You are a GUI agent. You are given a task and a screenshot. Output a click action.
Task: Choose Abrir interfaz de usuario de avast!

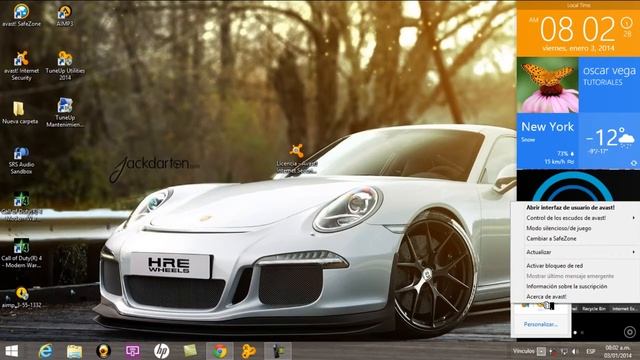click(576, 207)
